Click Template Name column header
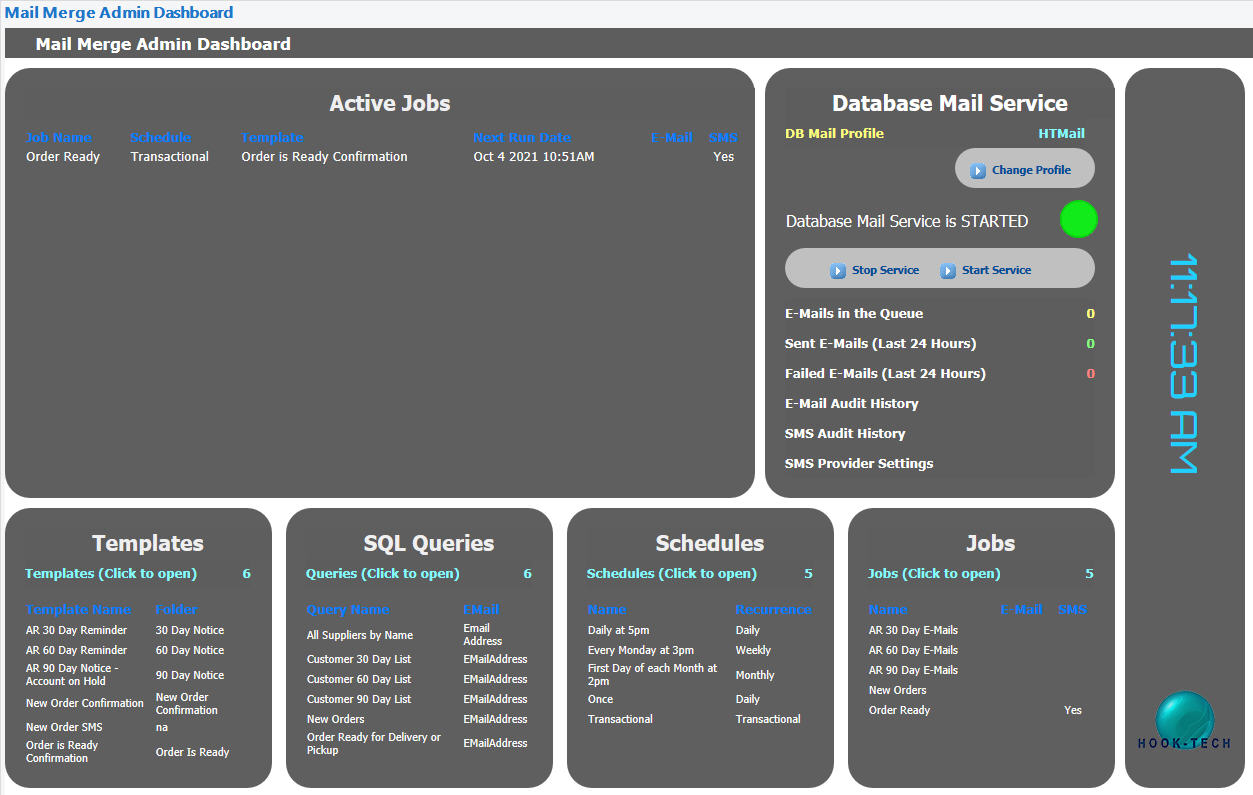Image resolution: width=1253 pixels, height=795 pixels. 78,610
